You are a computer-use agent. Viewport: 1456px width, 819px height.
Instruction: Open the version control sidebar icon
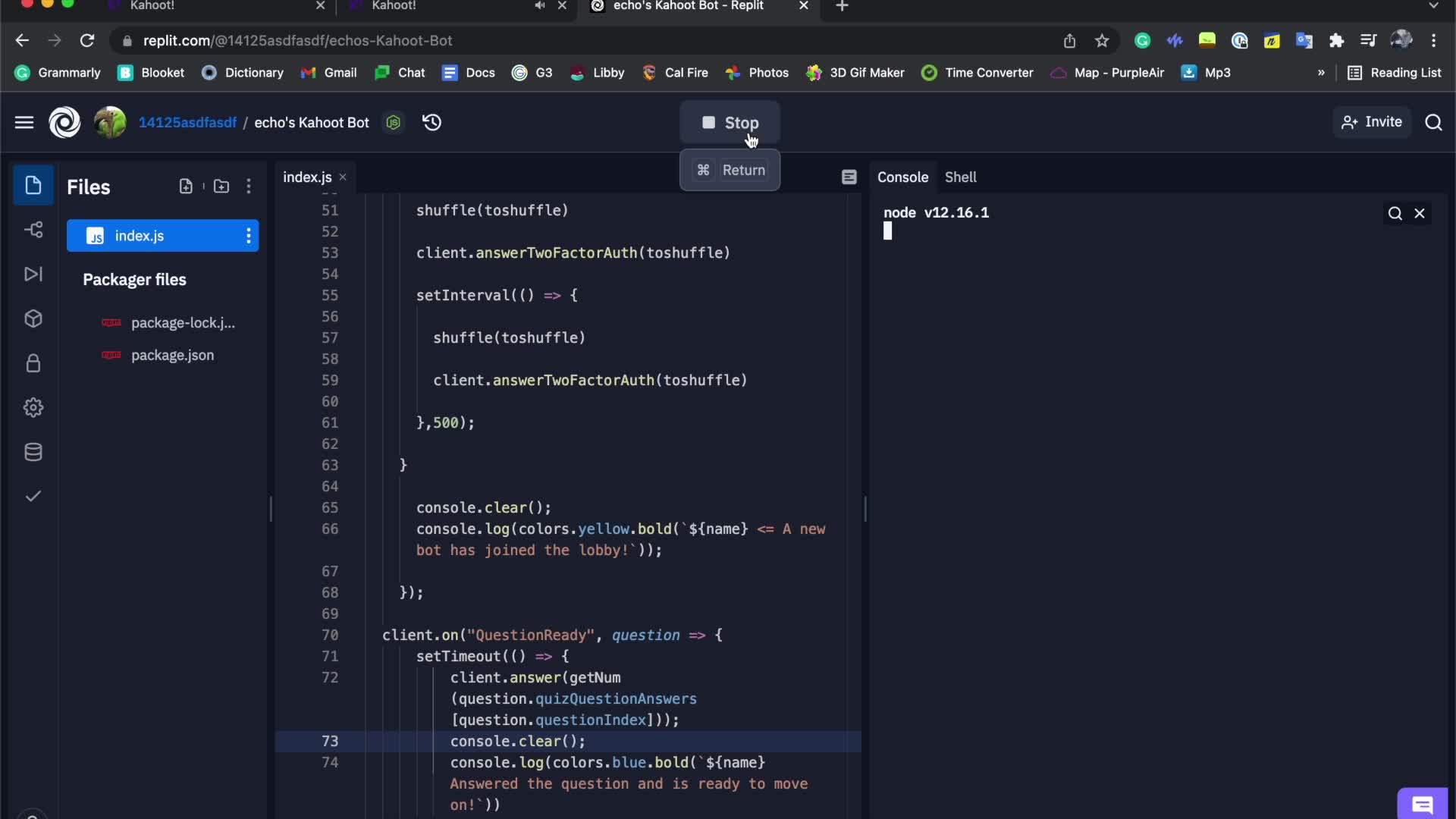tap(33, 230)
